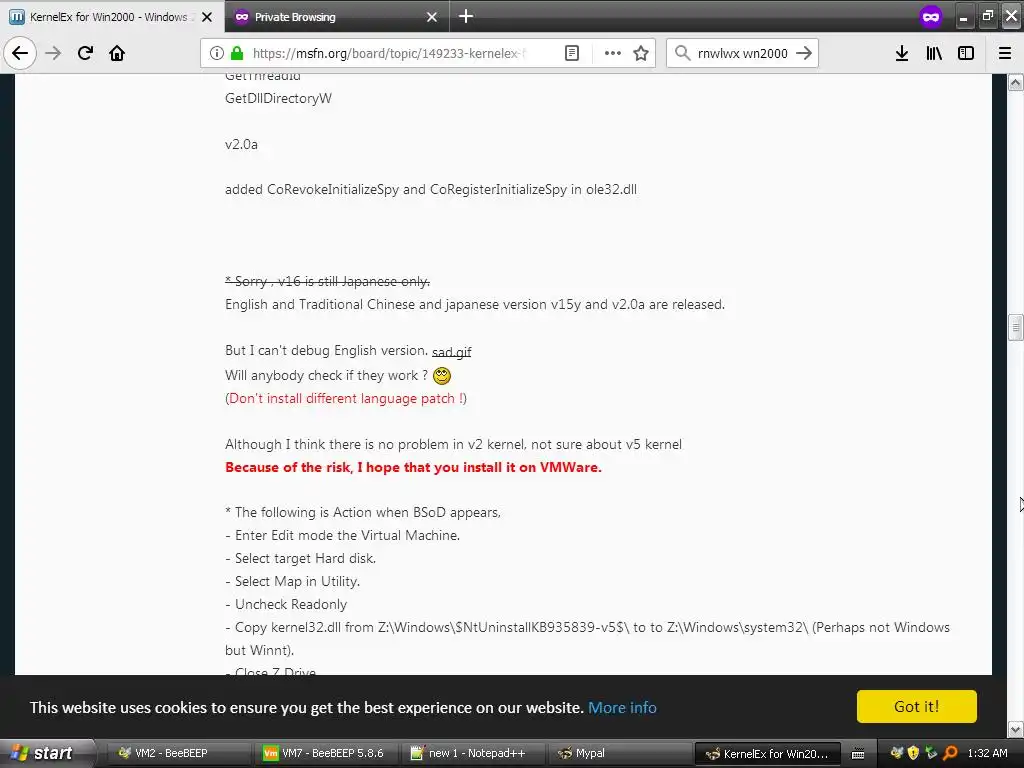This screenshot has height=768, width=1024.
Task: Toggle Reader View in address bar
Action: (571, 53)
